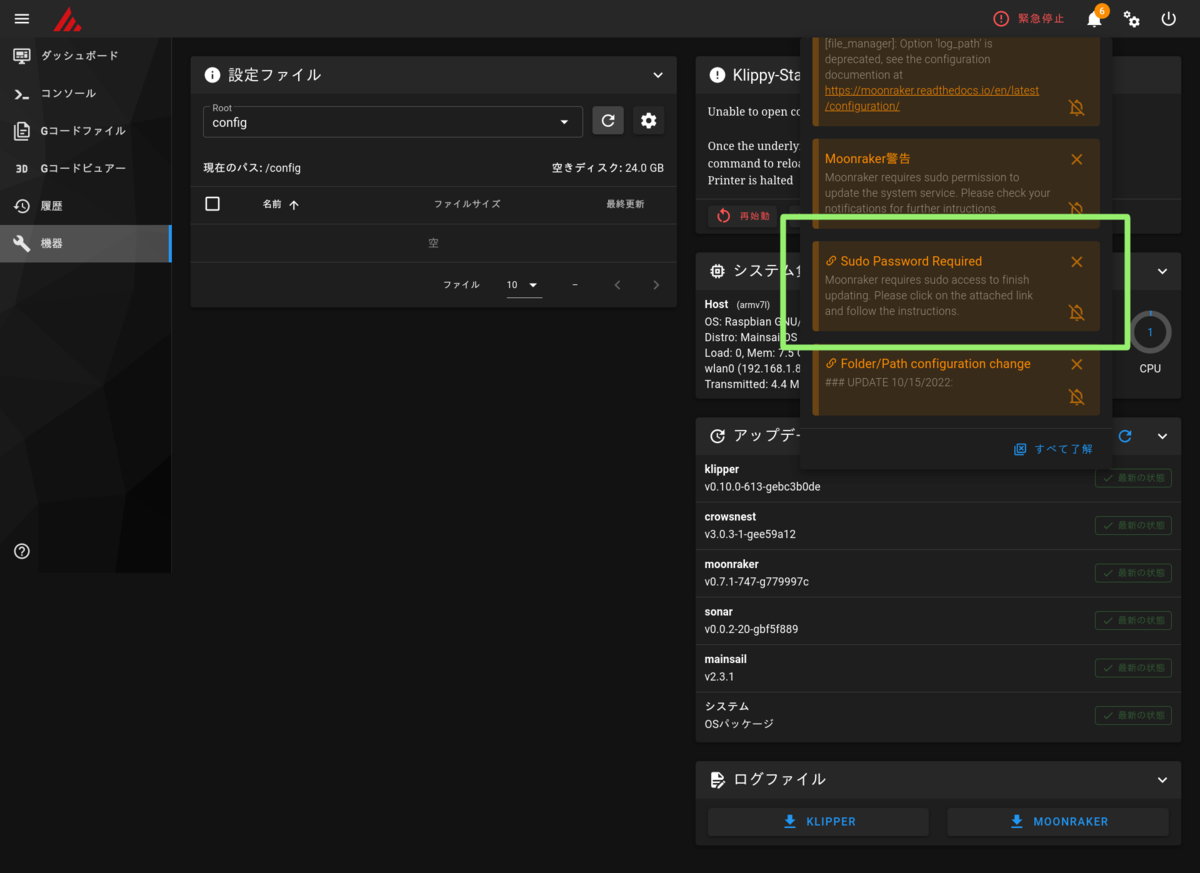Viewport: 1200px width, 873px height.
Task: Sort files by 名前 column
Action: [x=280, y=204]
